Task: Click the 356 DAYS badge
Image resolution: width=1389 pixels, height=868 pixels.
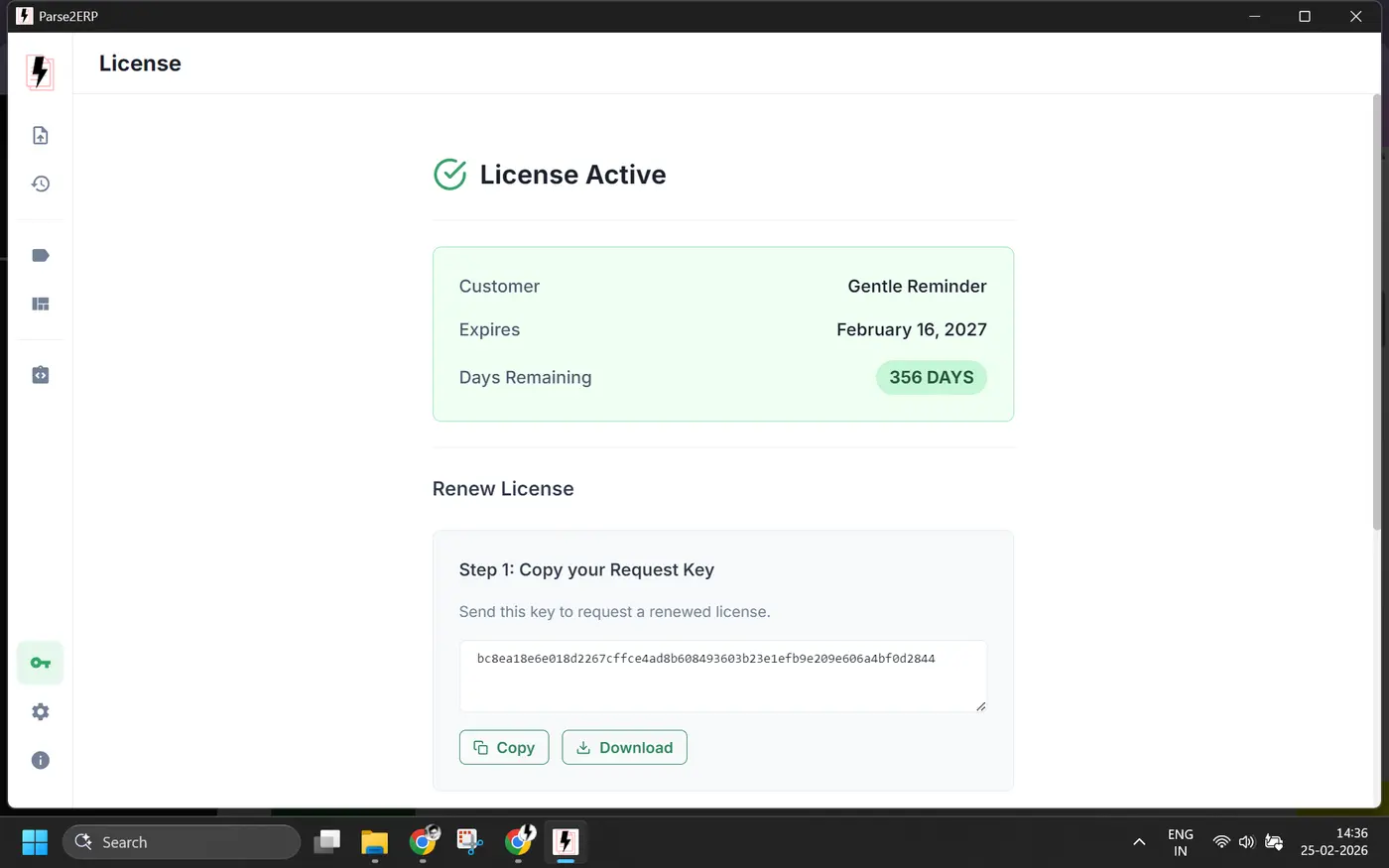Action: coord(932,378)
